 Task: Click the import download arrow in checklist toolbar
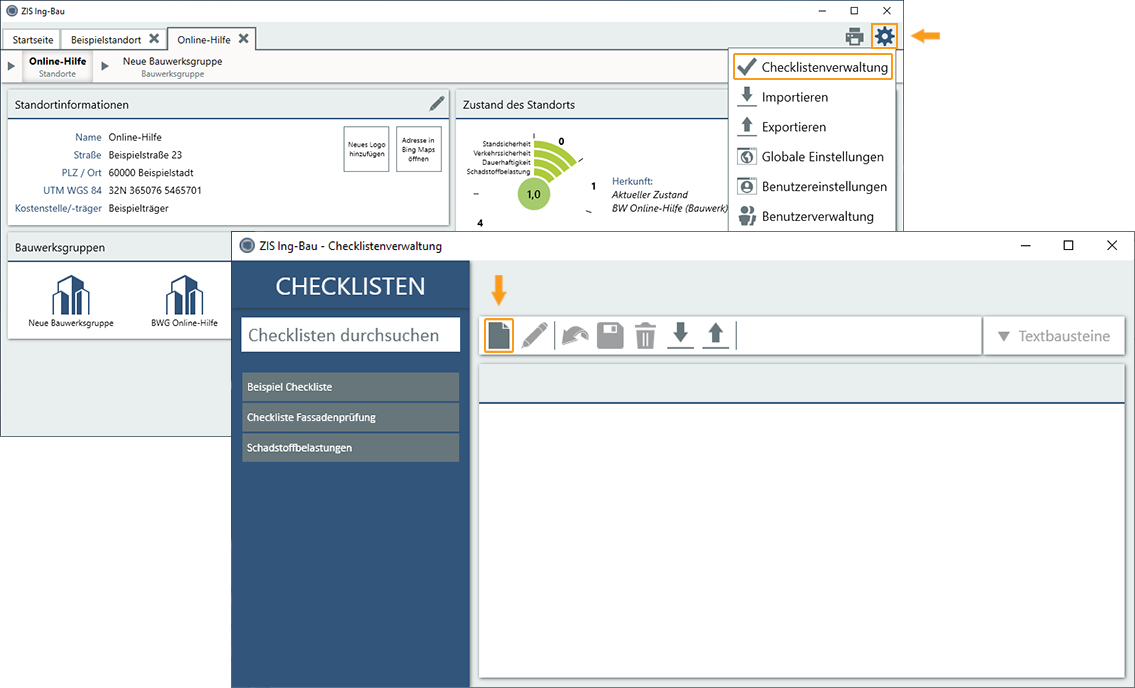click(x=680, y=335)
